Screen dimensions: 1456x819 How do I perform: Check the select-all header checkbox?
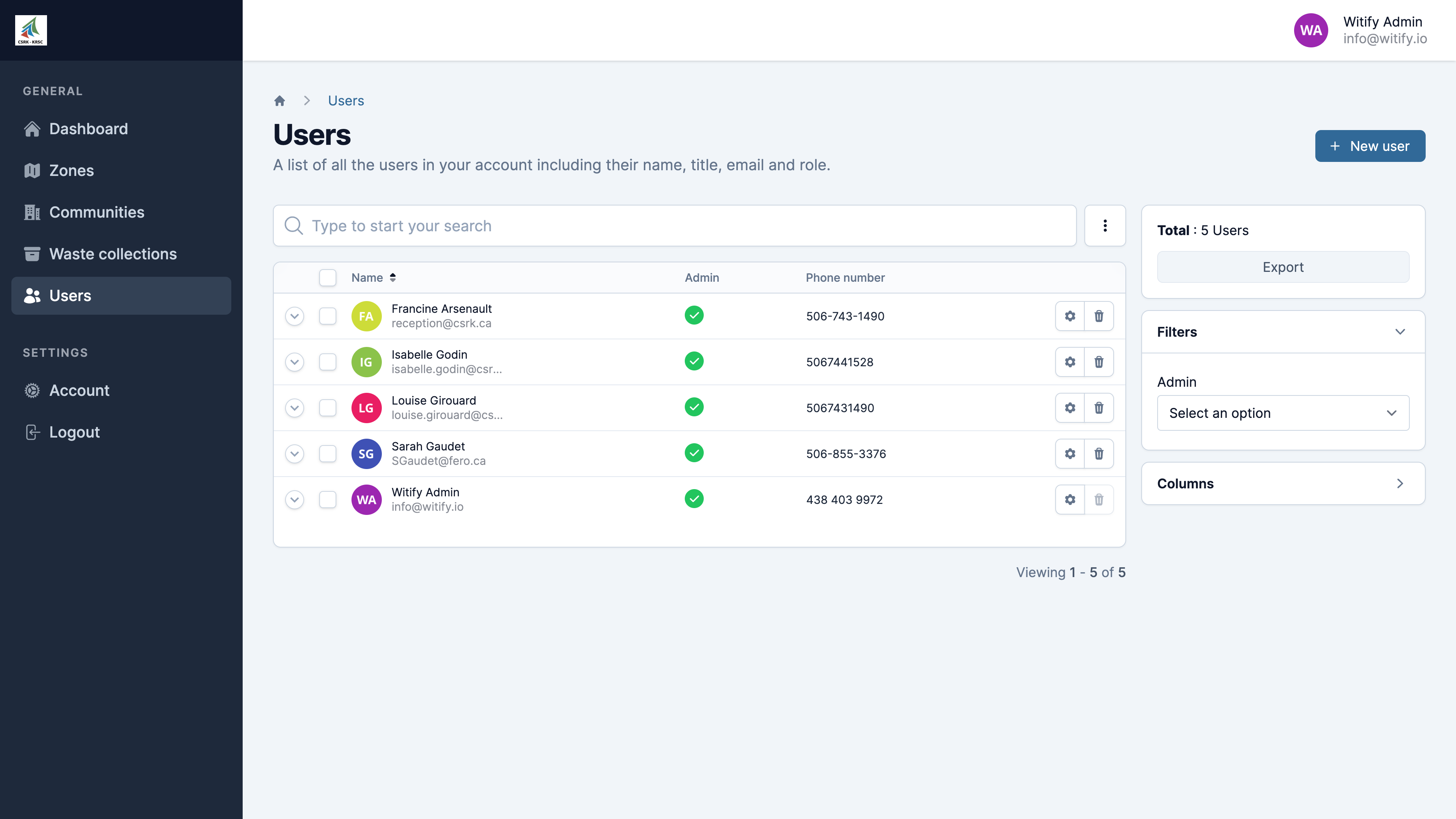(327, 278)
